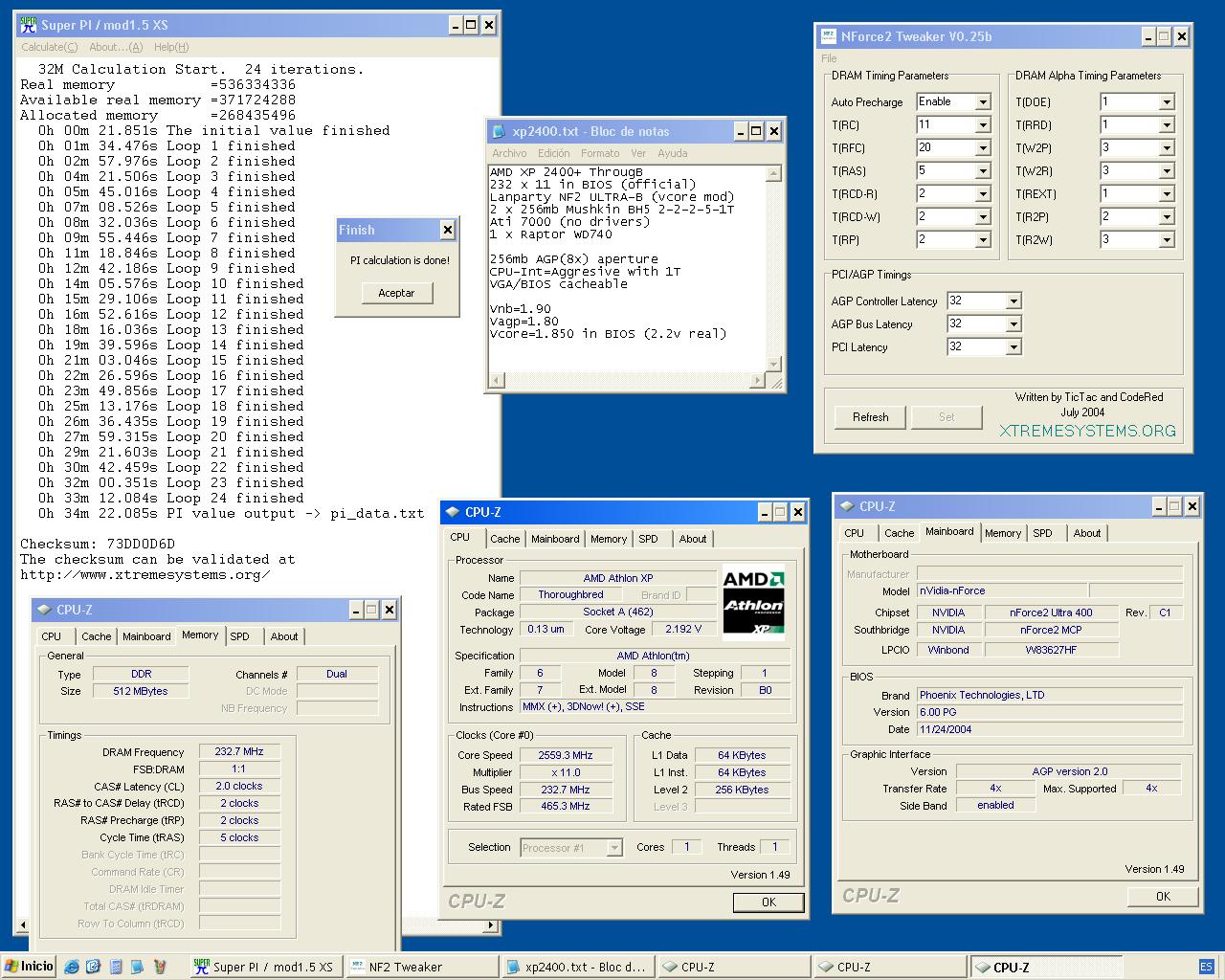The height and width of the screenshot is (980, 1225).
Task: Switch to xp2400.txt taskbar button
Action: [577, 967]
